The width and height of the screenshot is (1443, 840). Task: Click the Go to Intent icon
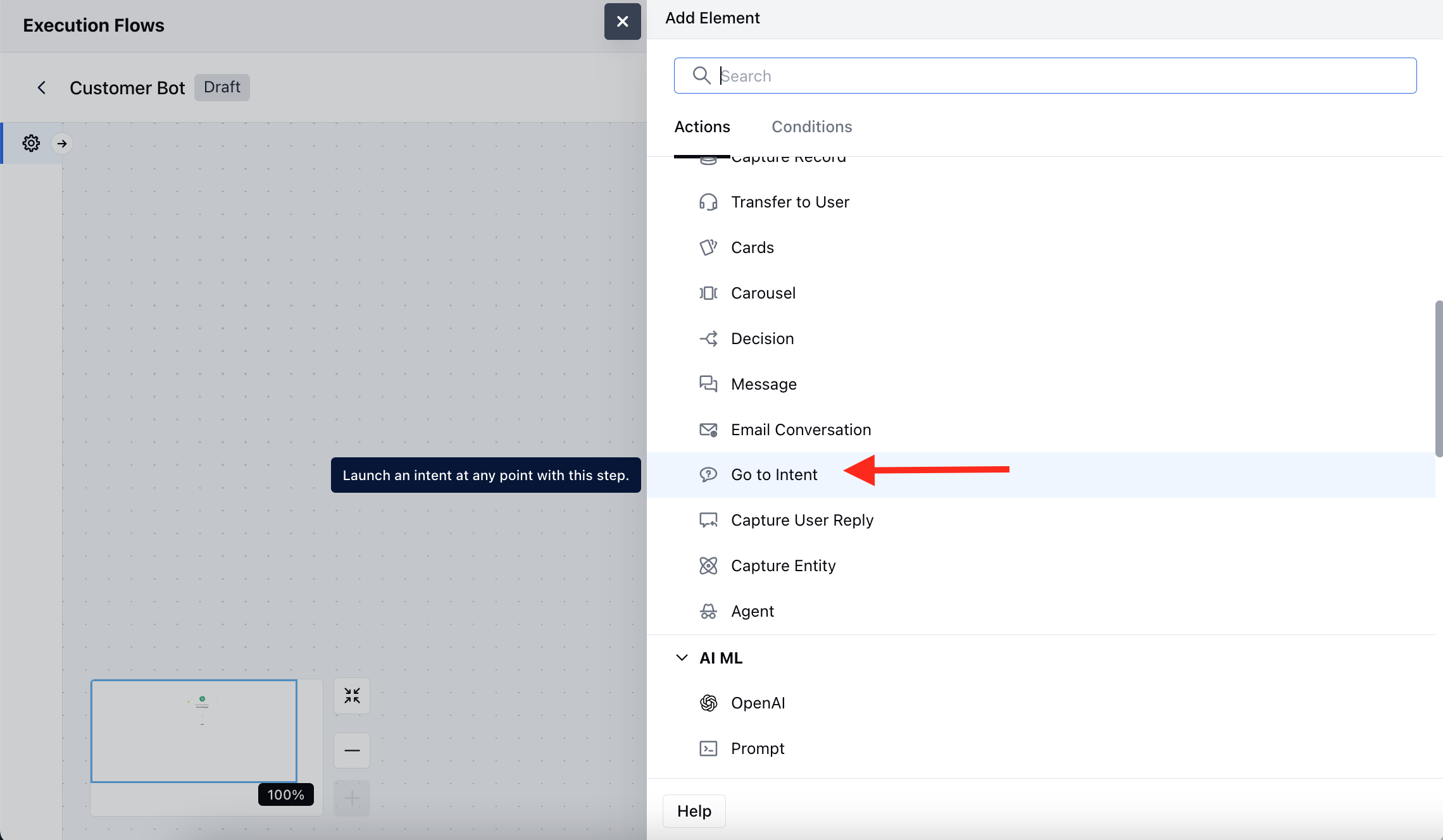(708, 474)
